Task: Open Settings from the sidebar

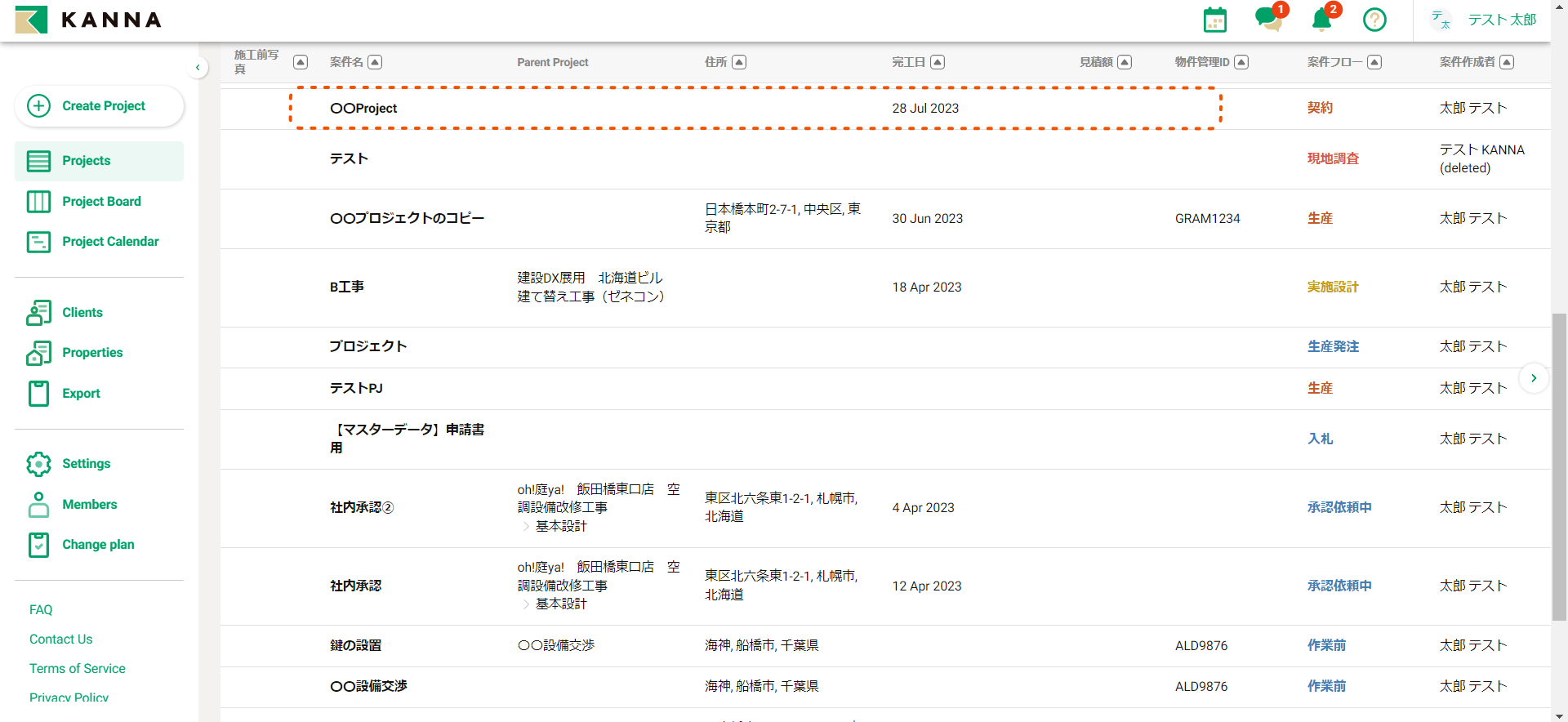Action: tap(86, 464)
